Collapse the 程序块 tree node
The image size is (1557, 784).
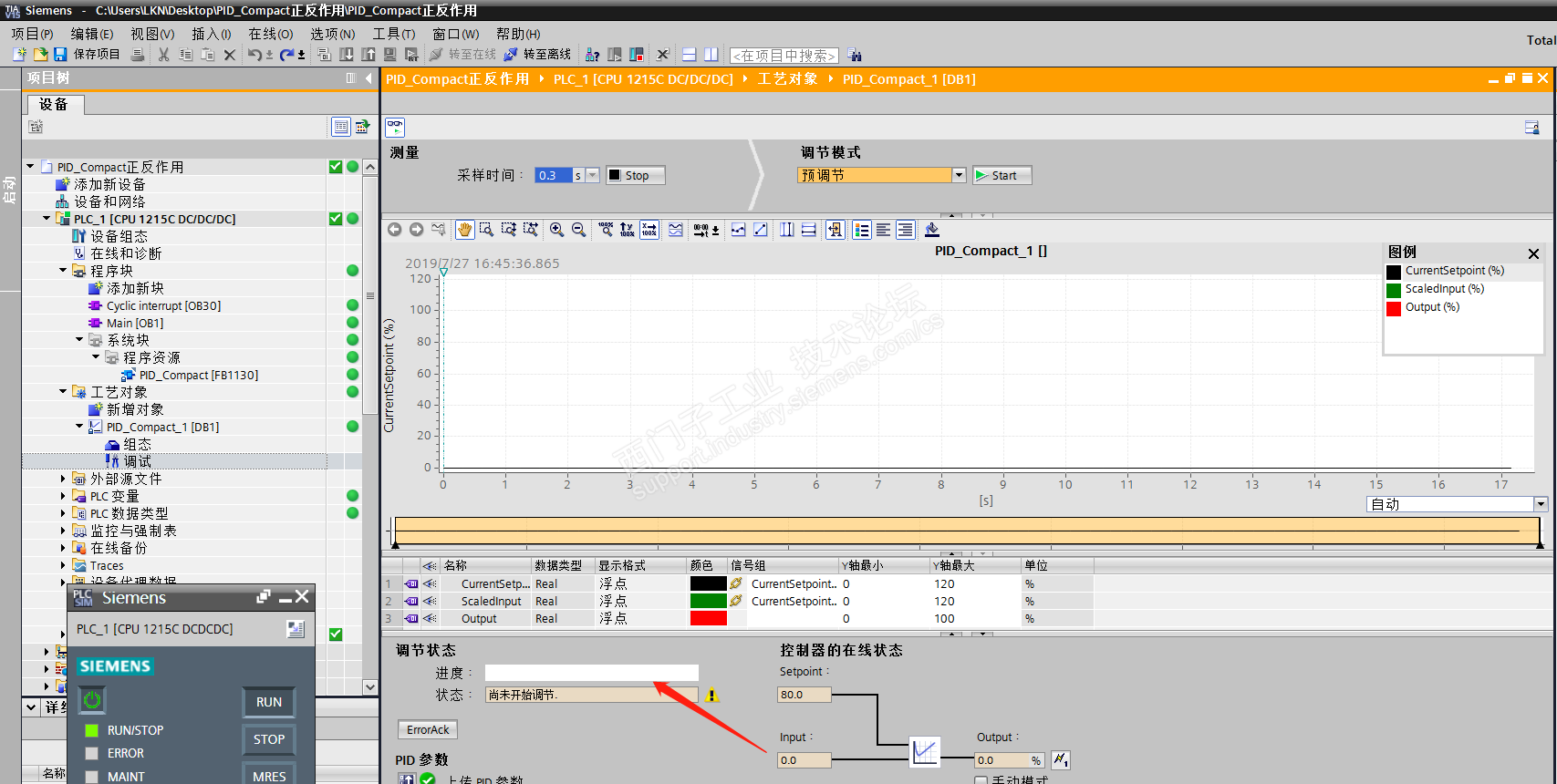tap(63, 271)
